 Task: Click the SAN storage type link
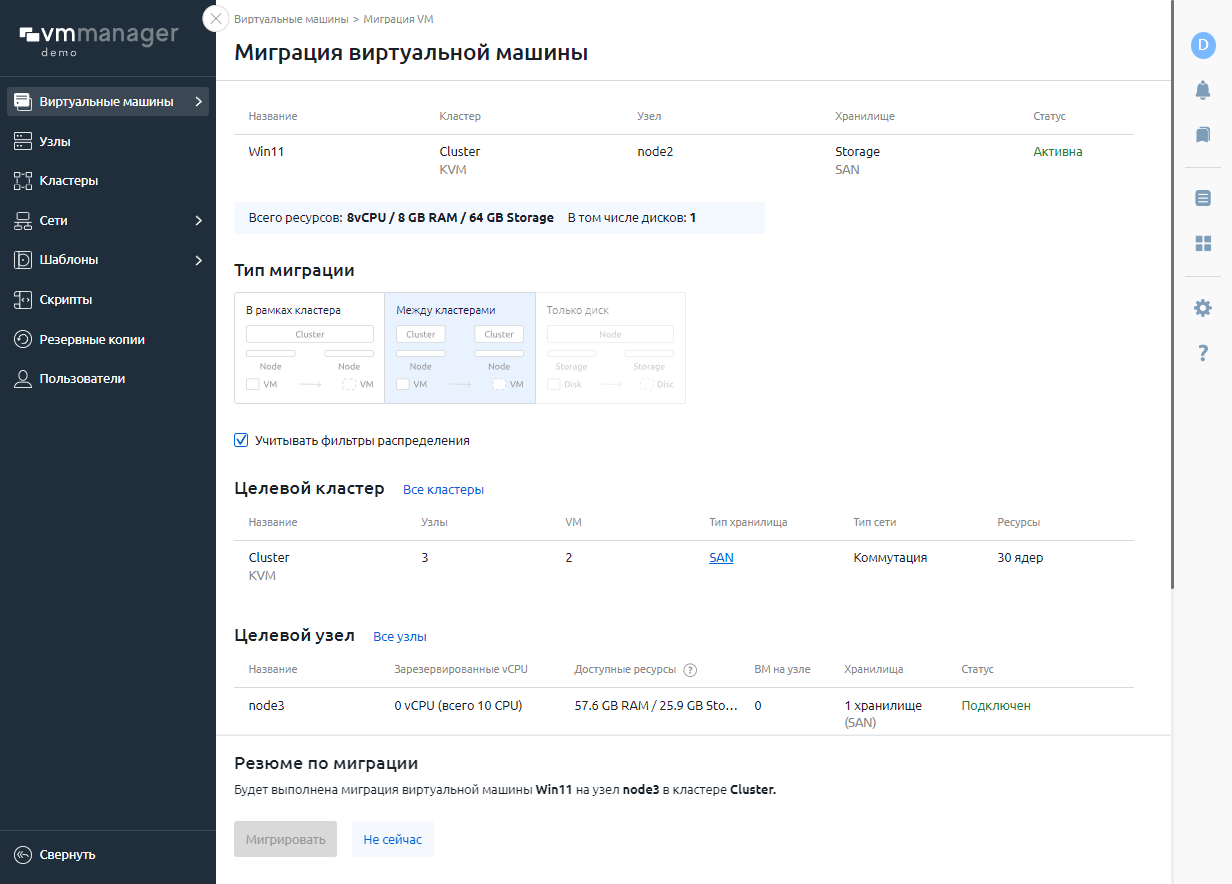coord(721,558)
